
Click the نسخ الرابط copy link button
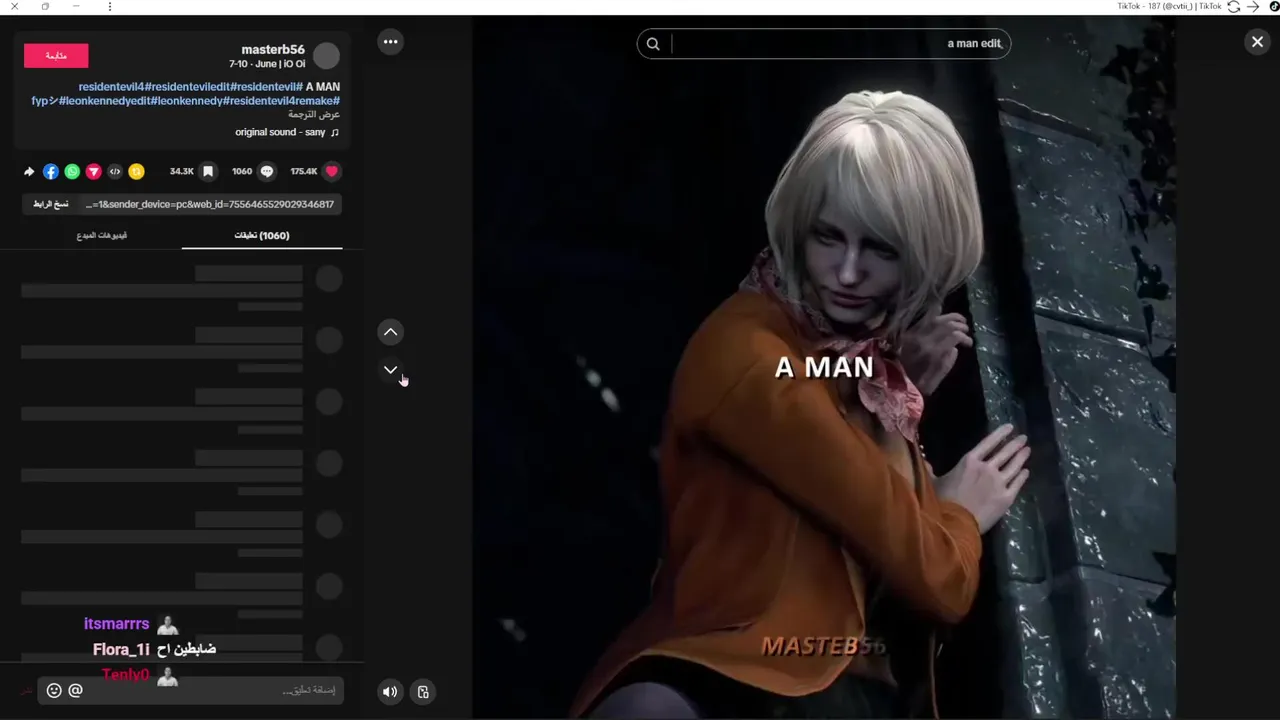tap(51, 204)
